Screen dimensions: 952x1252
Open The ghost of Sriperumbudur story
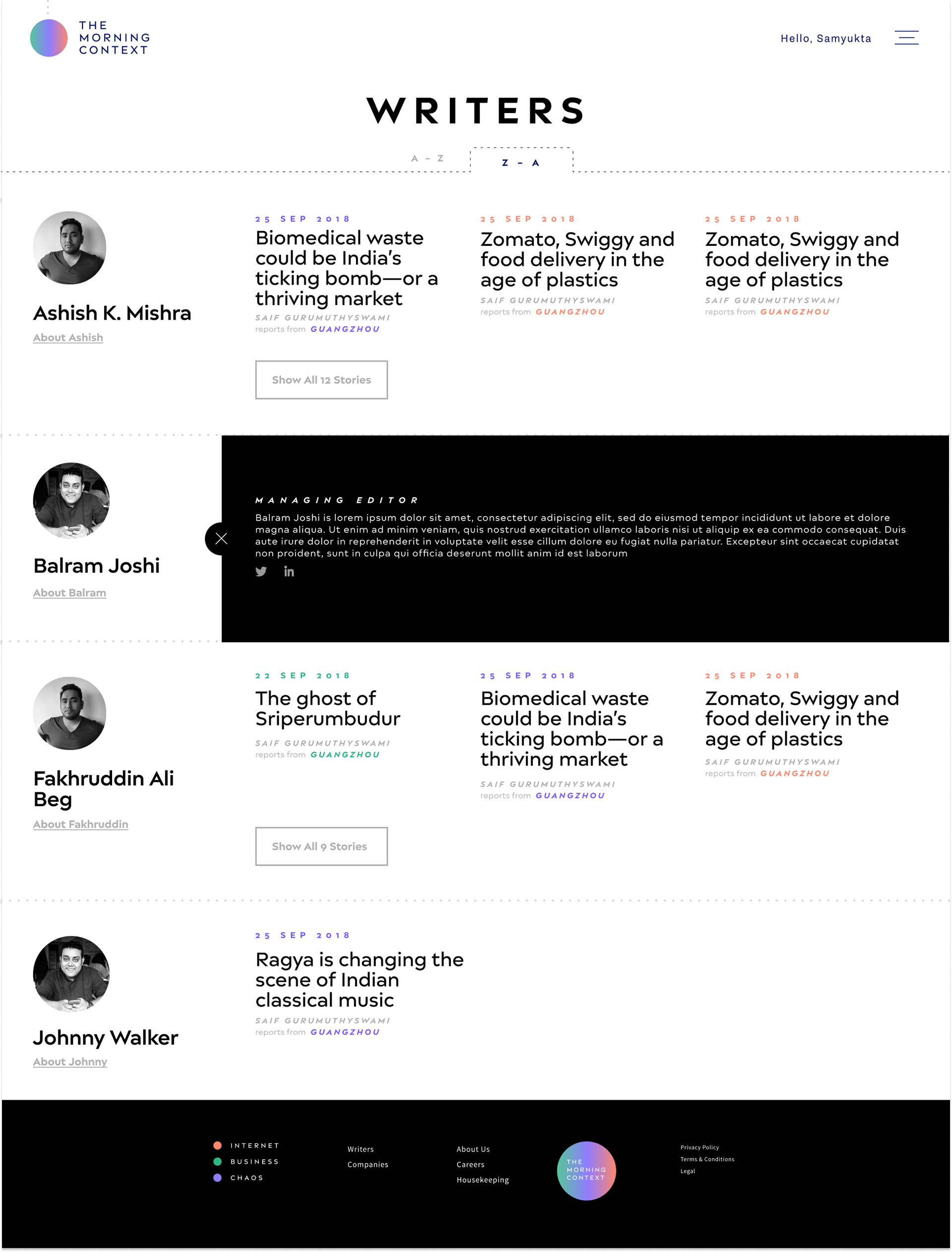[x=328, y=708]
